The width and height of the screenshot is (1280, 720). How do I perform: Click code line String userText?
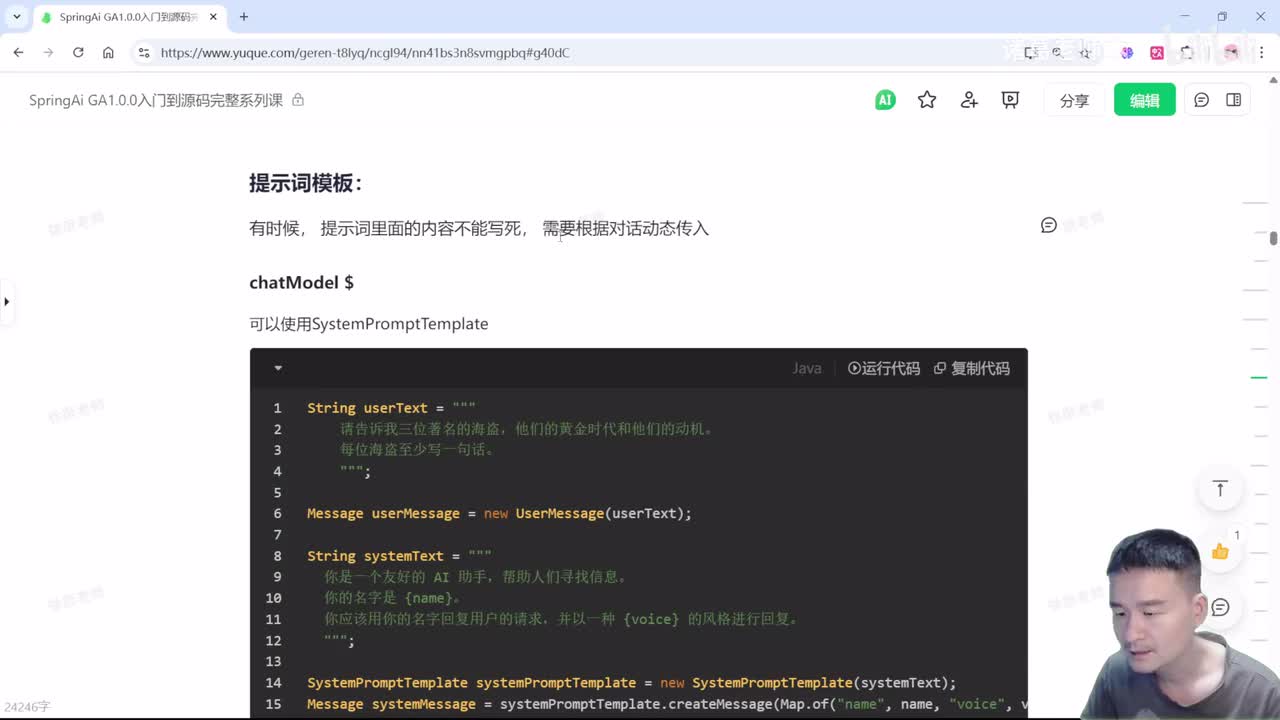tap(391, 408)
